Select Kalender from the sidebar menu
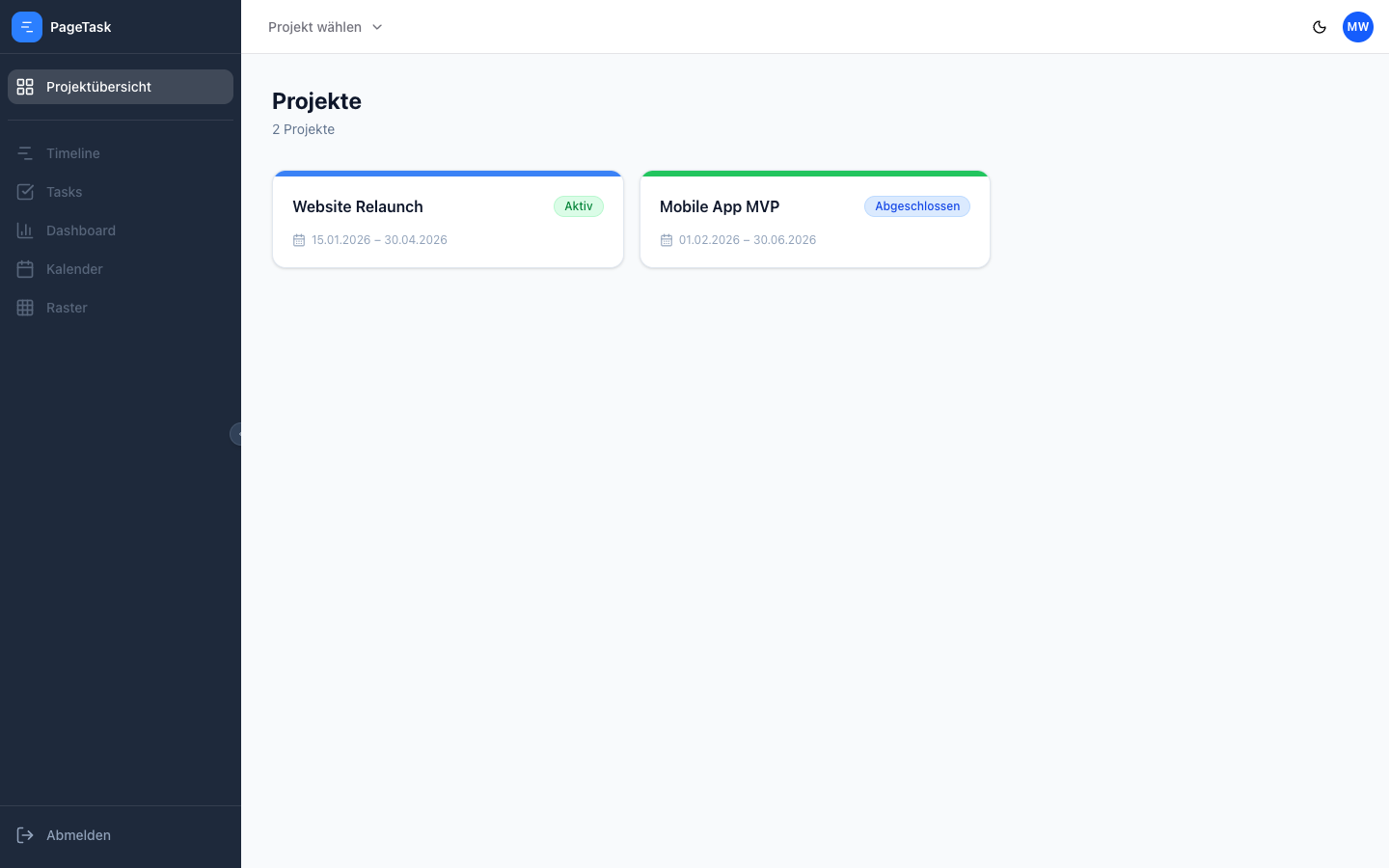The image size is (1389, 868). (74, 269)
